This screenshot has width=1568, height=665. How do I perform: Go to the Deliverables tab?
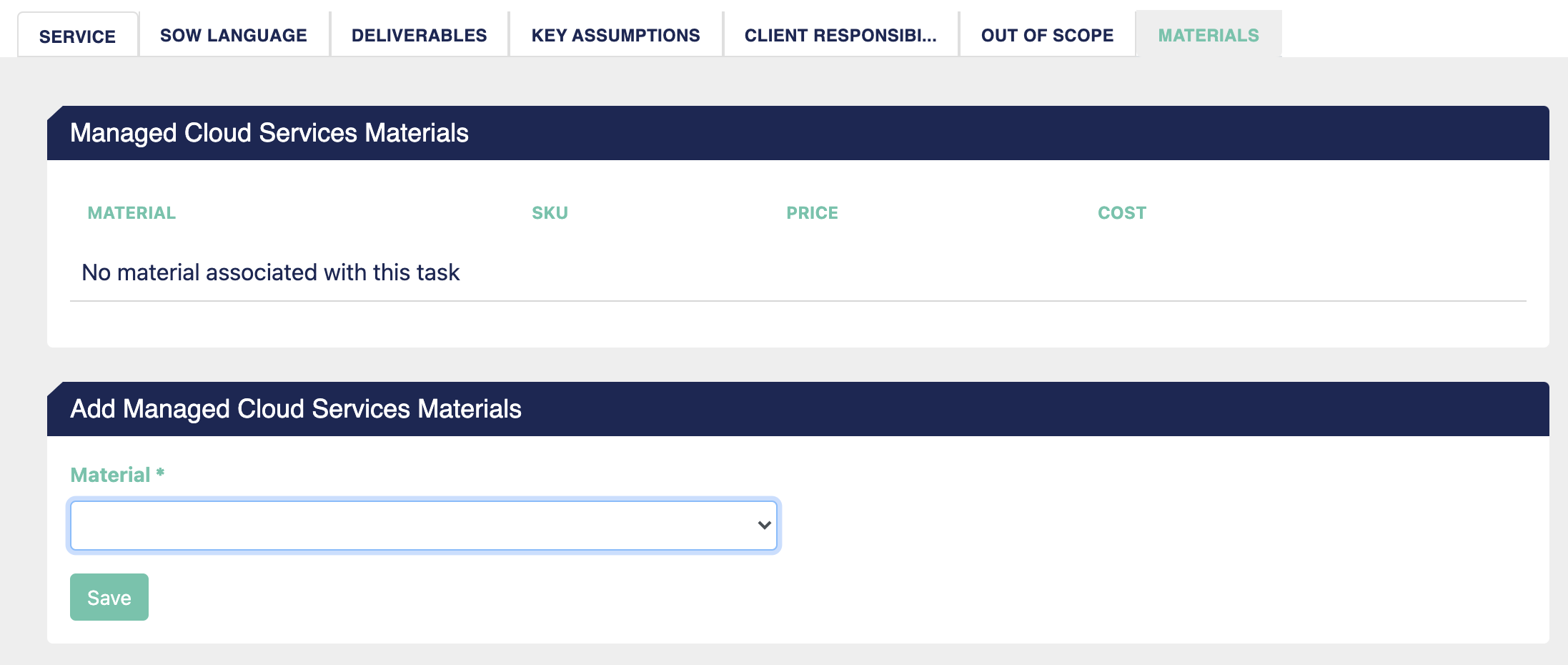(420, 35)
